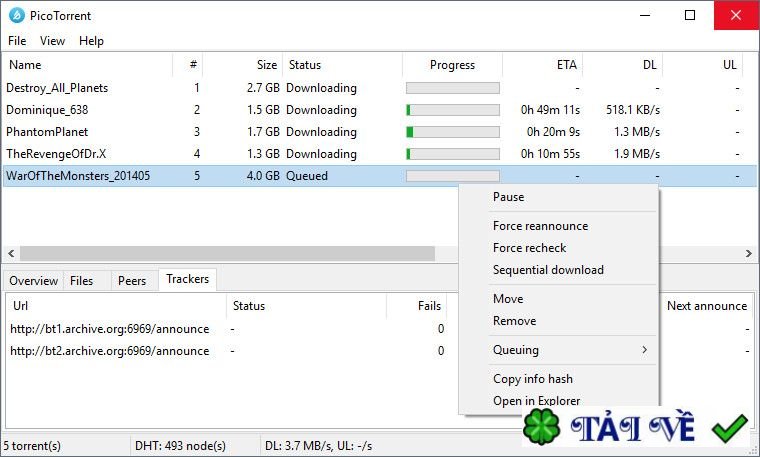
Task: Sort torrents by Status column header
Action: click(x=342, y=65)
